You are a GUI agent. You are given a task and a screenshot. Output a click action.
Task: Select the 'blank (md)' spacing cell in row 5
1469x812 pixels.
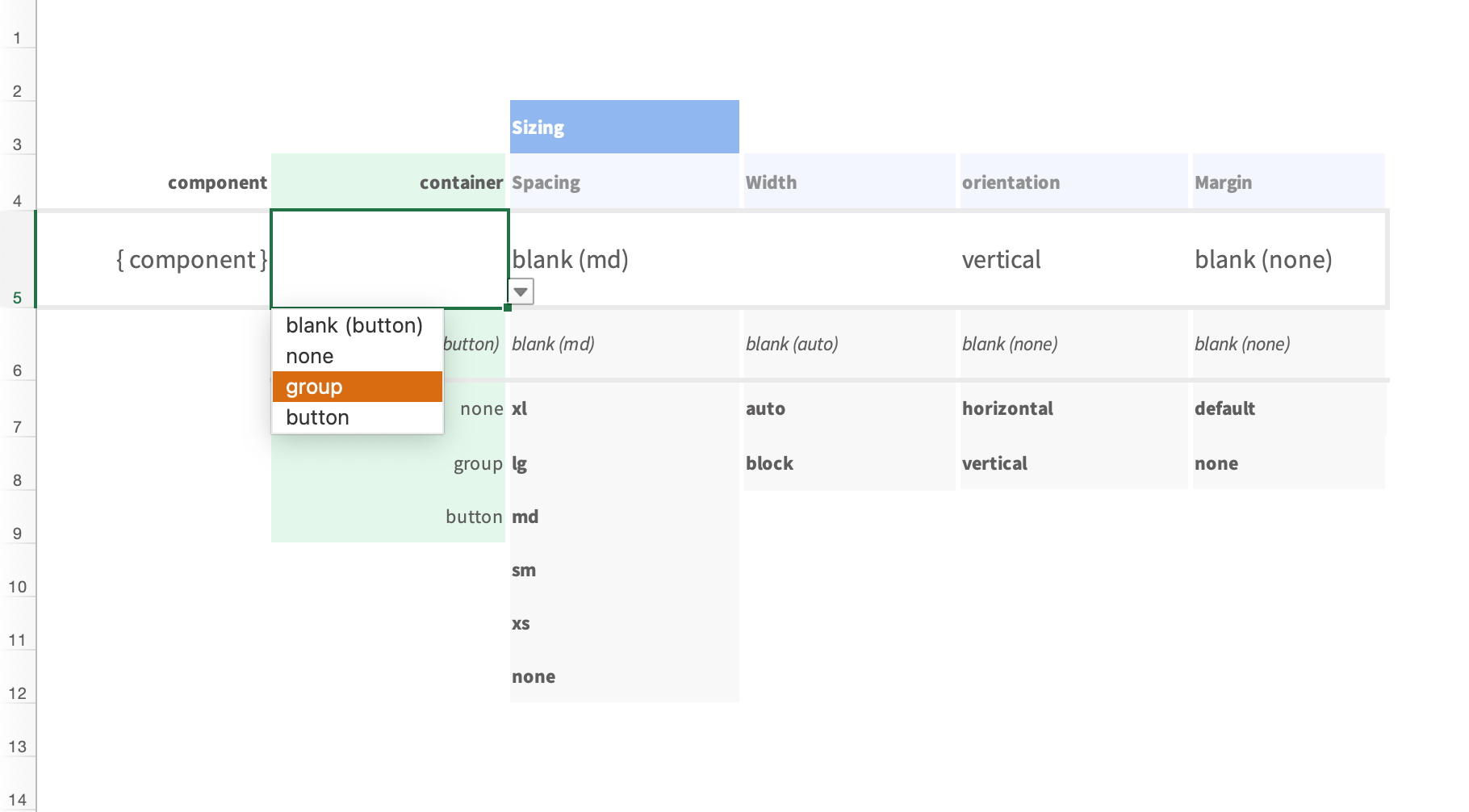pos(624,260)
